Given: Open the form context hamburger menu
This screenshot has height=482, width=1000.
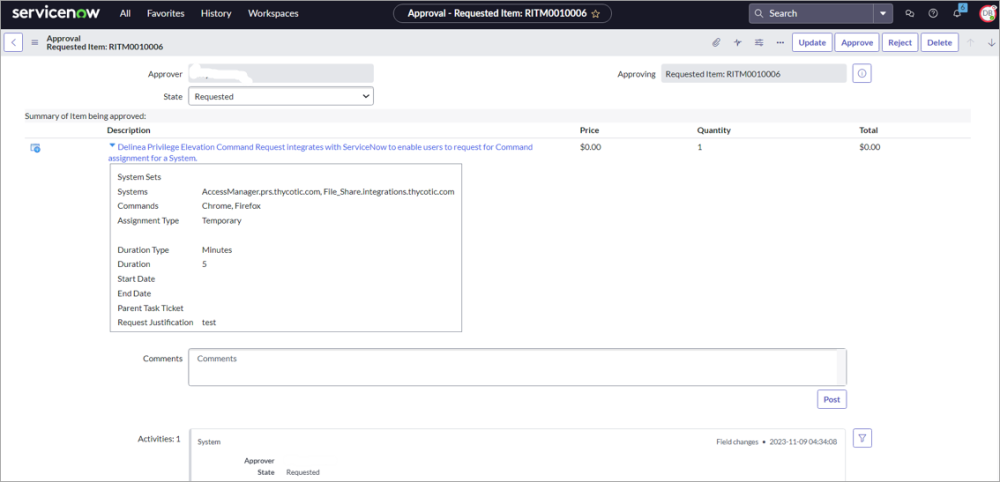Looking at the screenshot, I should 35,43.
